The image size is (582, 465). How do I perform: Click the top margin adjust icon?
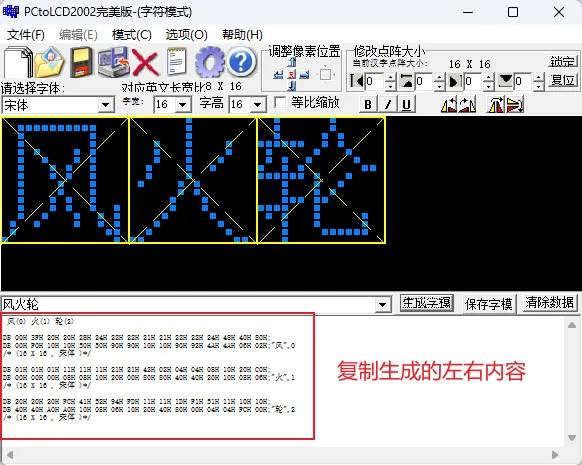tap(406, 81)
